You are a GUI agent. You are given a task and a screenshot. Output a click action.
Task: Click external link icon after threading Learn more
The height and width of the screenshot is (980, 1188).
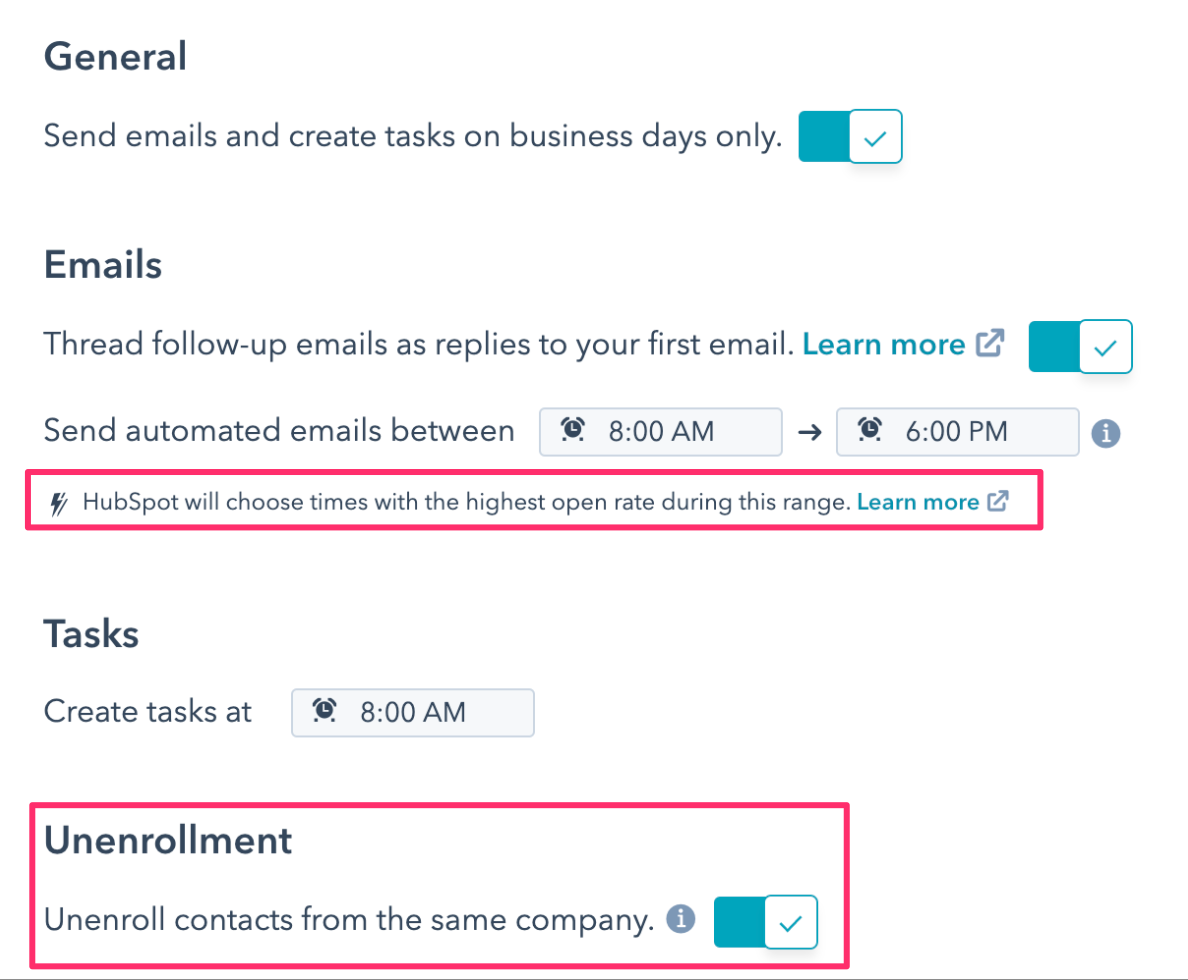[989, 343]
